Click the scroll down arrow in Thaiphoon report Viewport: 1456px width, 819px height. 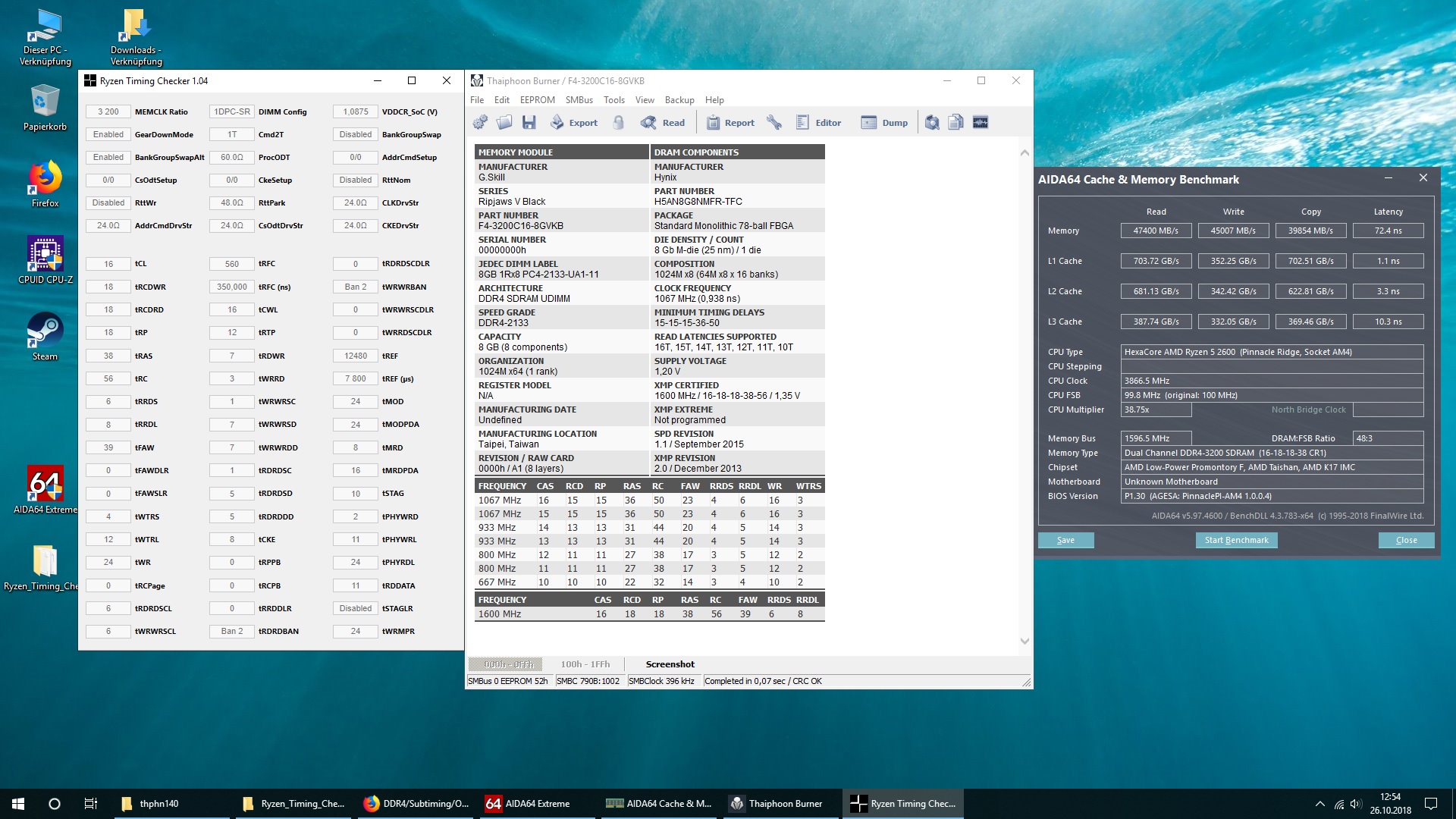pyautogui.click(x=1025, y=642)
